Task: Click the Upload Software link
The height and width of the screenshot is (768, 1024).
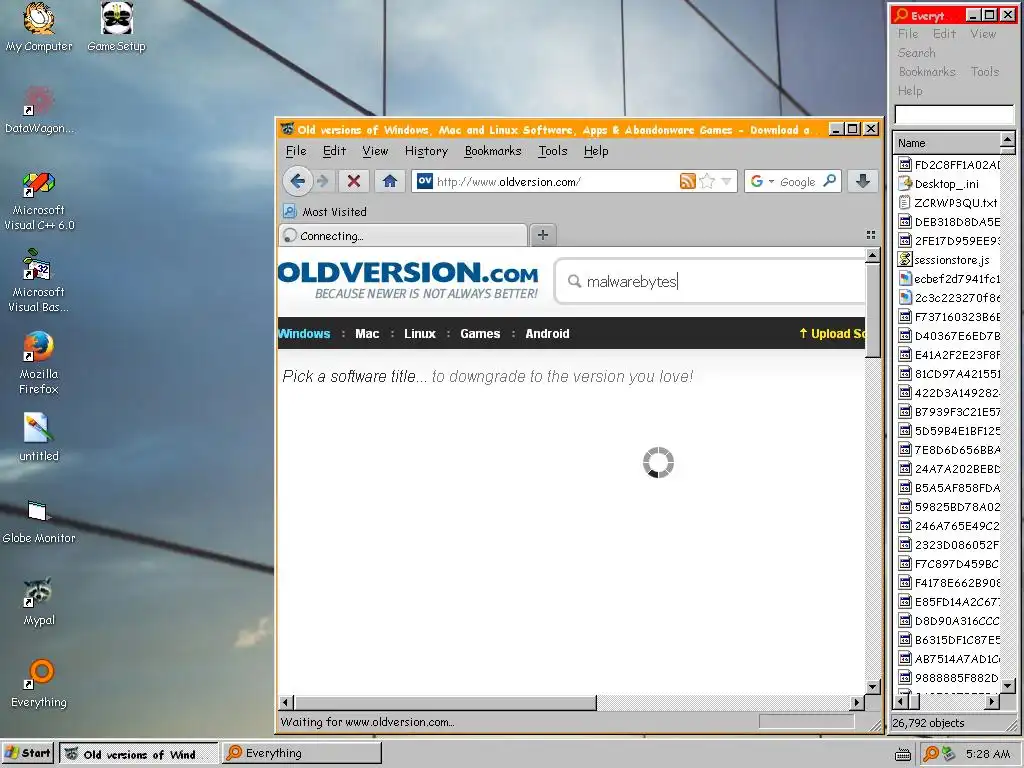Action: click(832, 334)
